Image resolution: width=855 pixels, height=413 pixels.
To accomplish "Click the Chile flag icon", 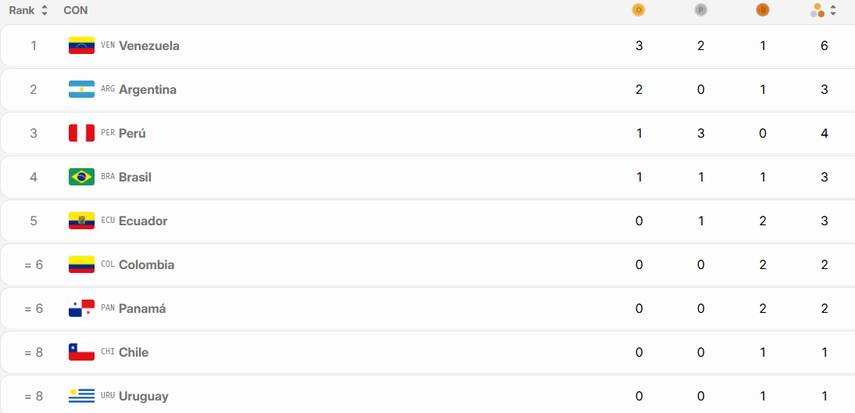I will click(x=81, y=352).
